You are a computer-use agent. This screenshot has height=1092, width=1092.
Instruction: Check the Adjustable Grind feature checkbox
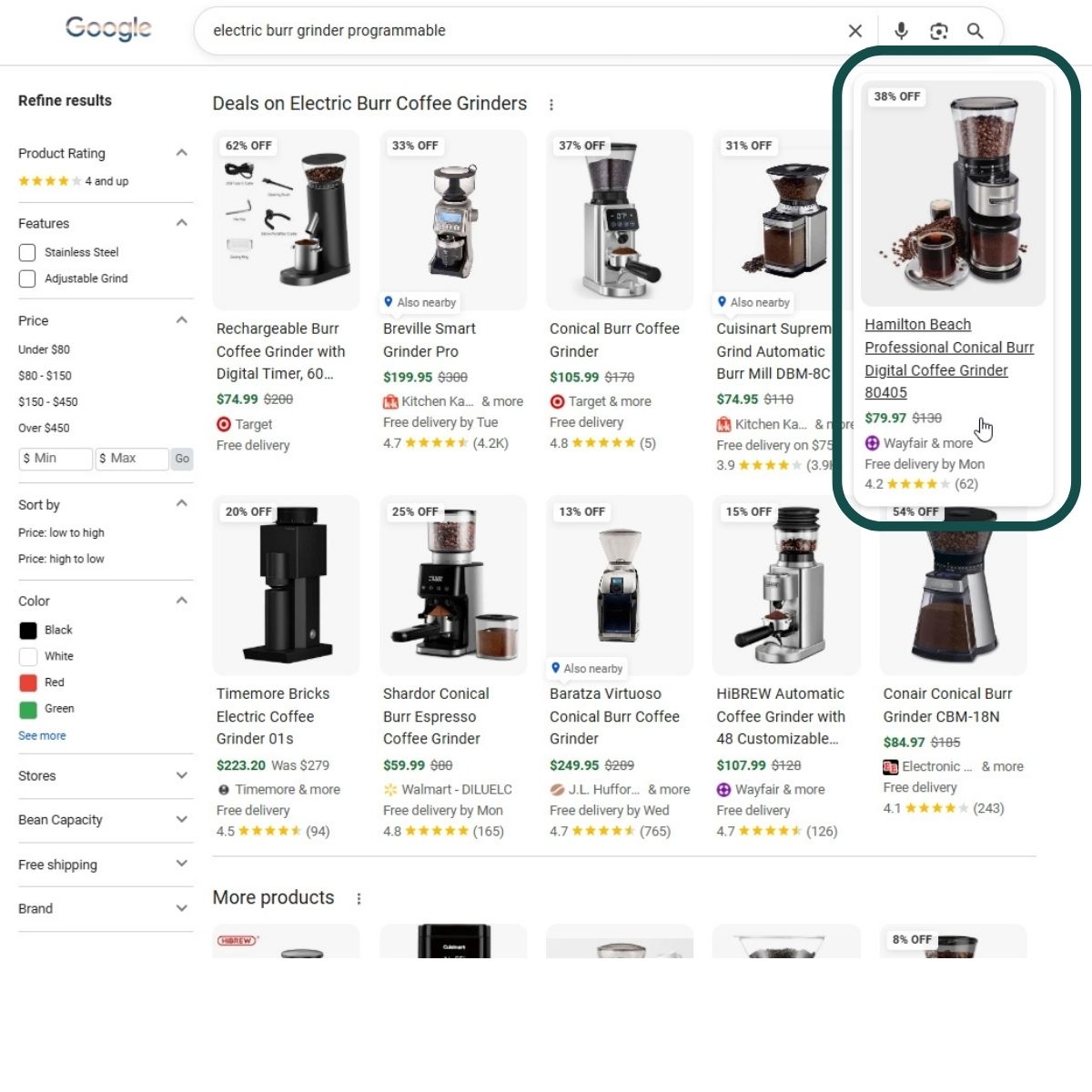(x=27, y=278)
